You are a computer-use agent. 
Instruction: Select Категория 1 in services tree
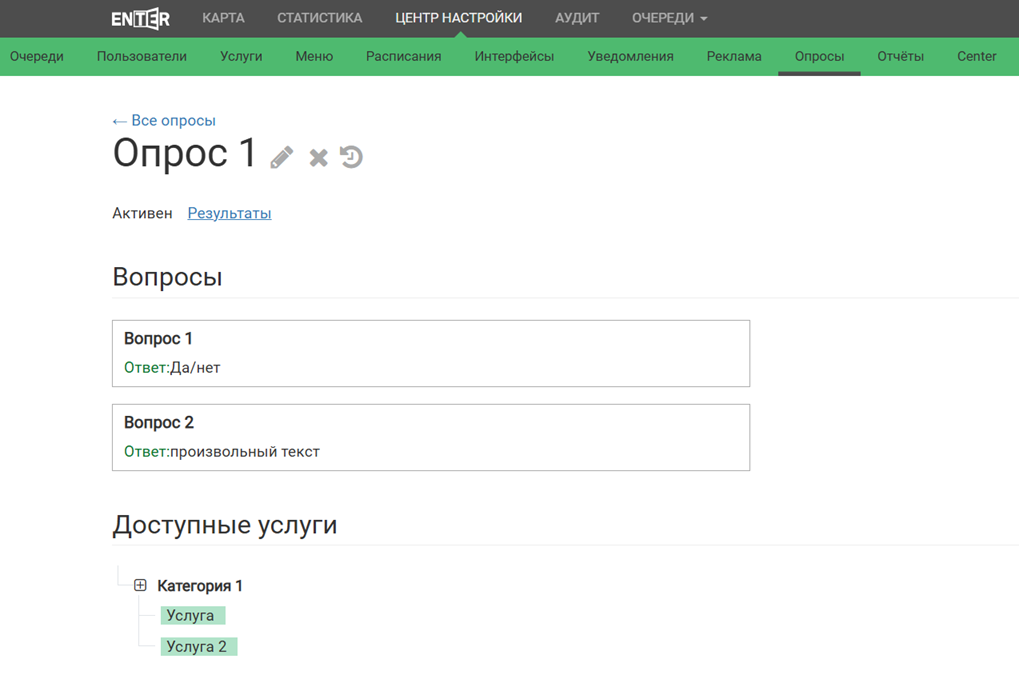[x=200, y=586]
